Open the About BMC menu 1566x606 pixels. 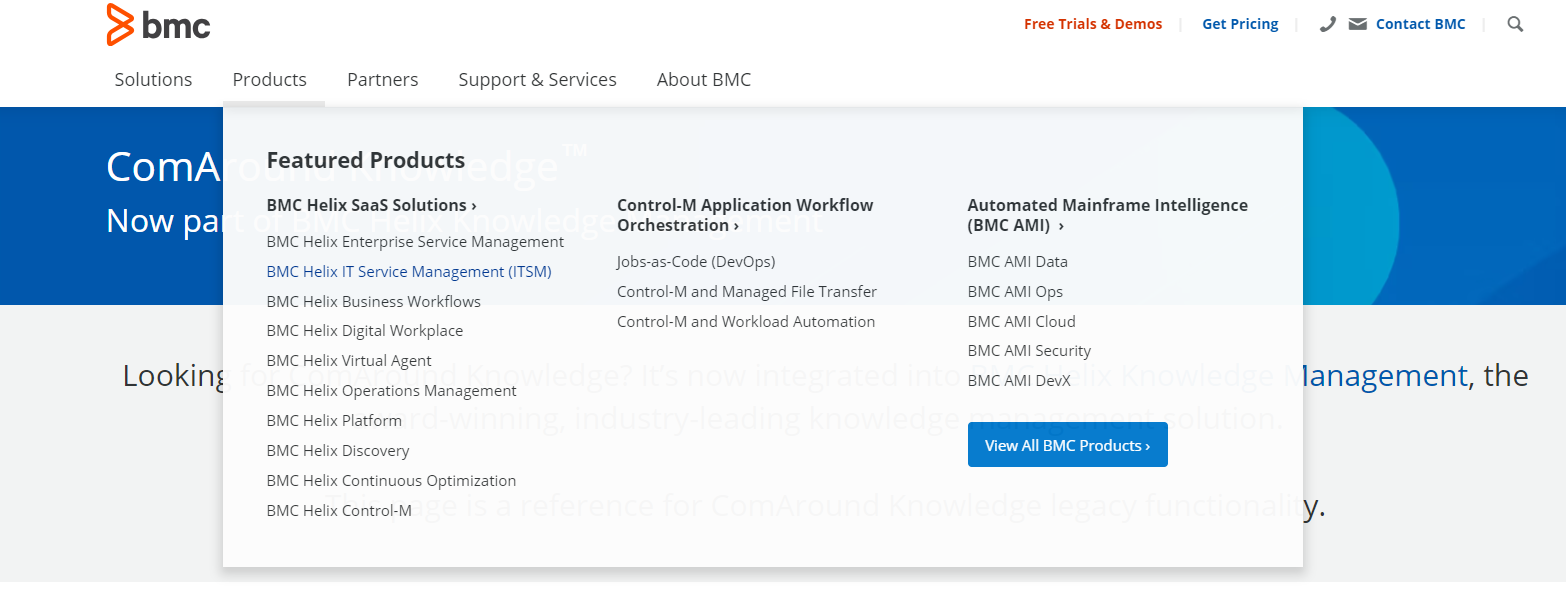pos(703,80)
